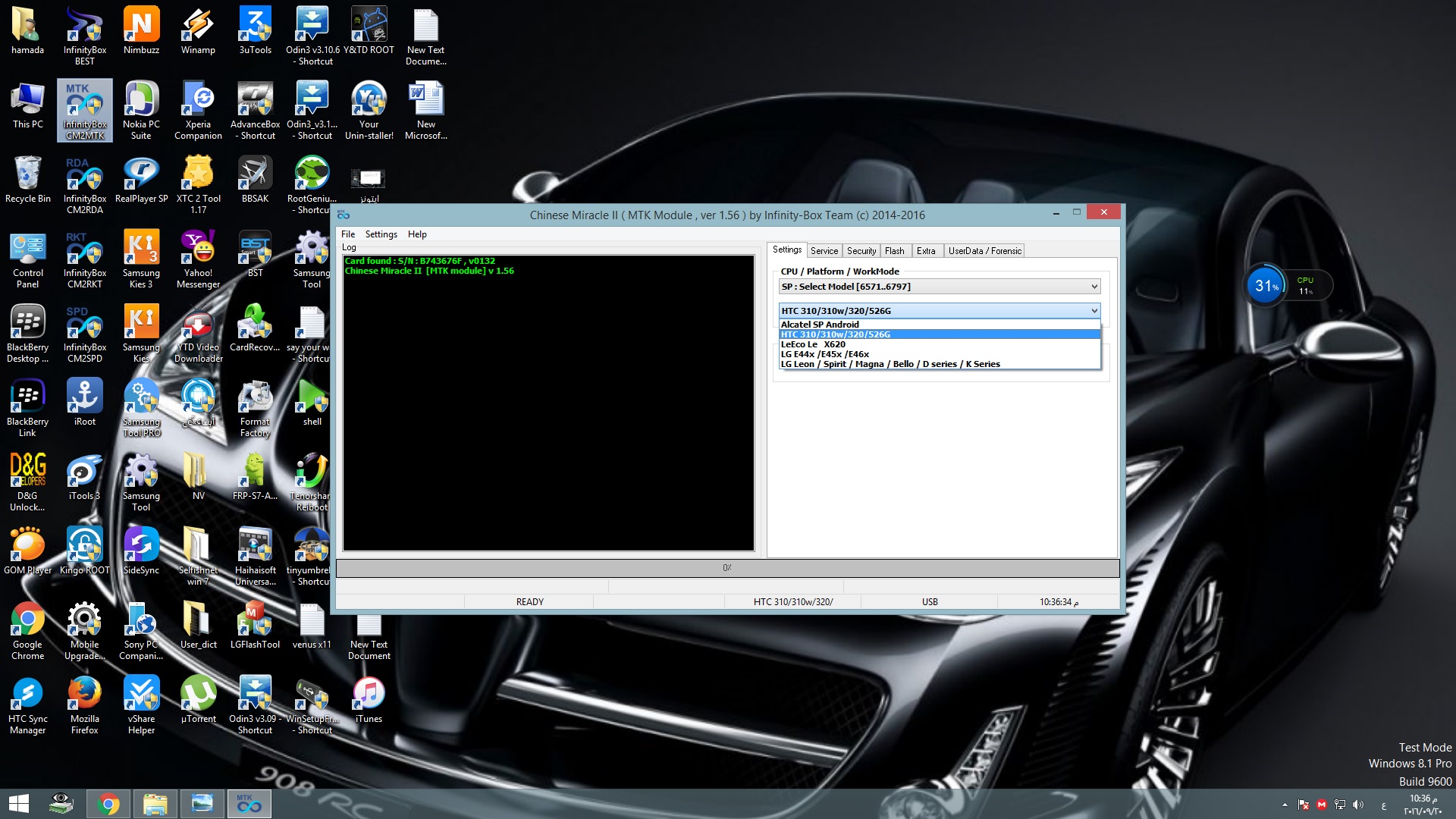Click the 31% memory gauge widget
Screen dimensions: 1456x819
[x=1266, y=286]
